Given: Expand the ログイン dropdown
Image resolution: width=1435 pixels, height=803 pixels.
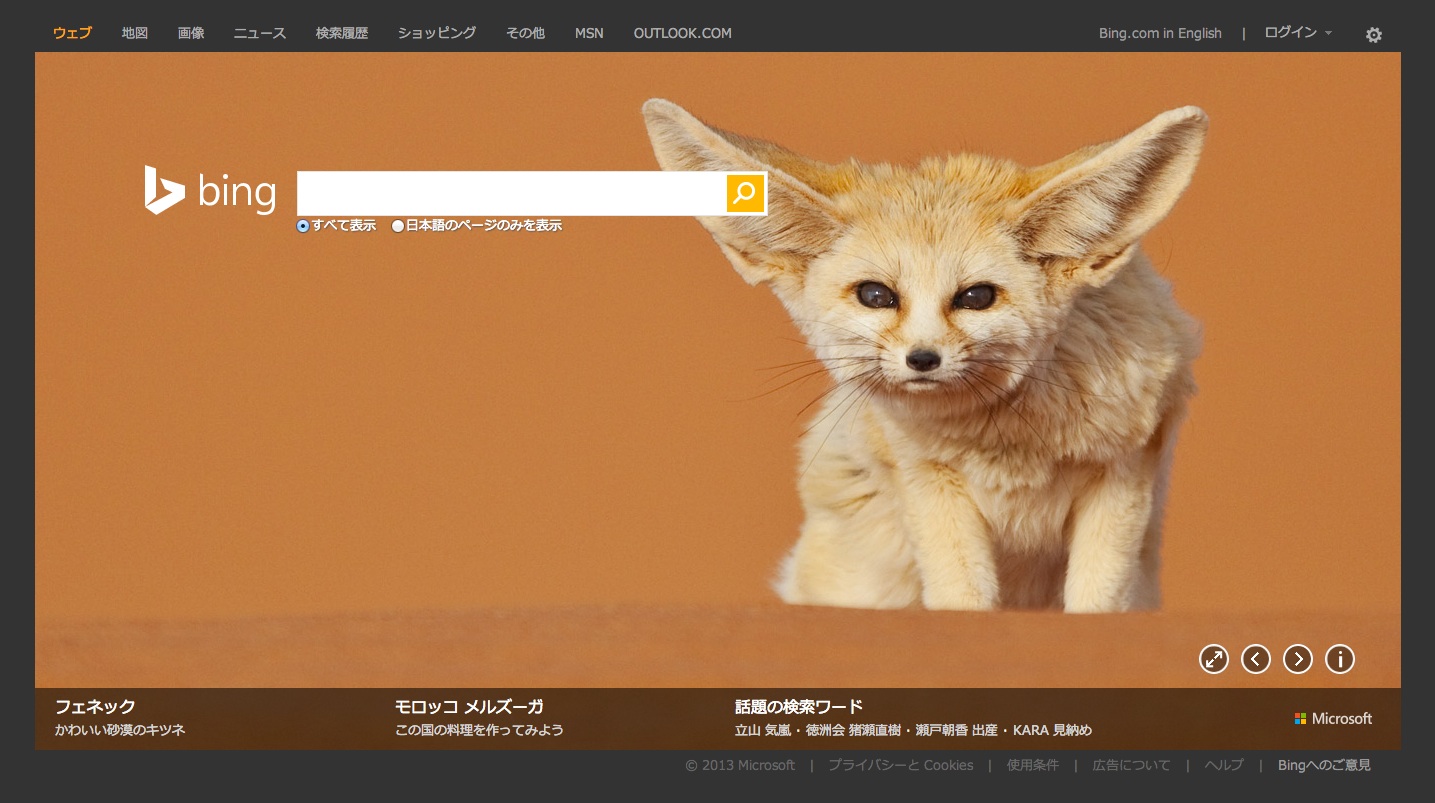Looking at the screenshot, I should coord(1297,33).
